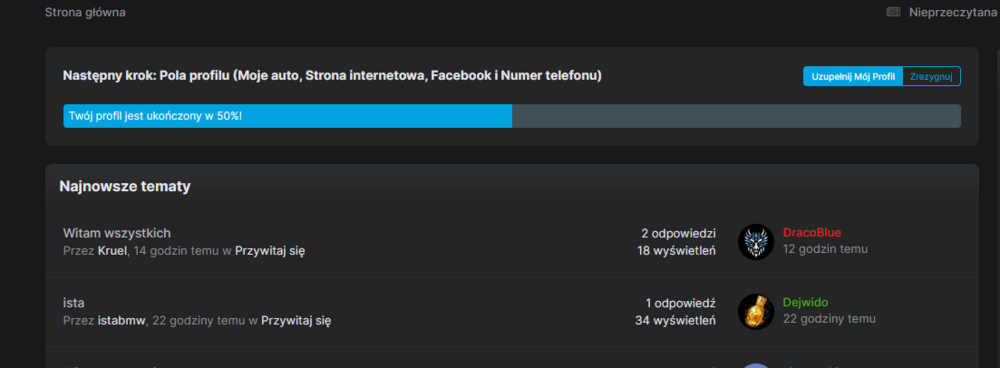Open Dejwido's golden potion avatar
1000x368 pixels.
(x=756, y=312)
